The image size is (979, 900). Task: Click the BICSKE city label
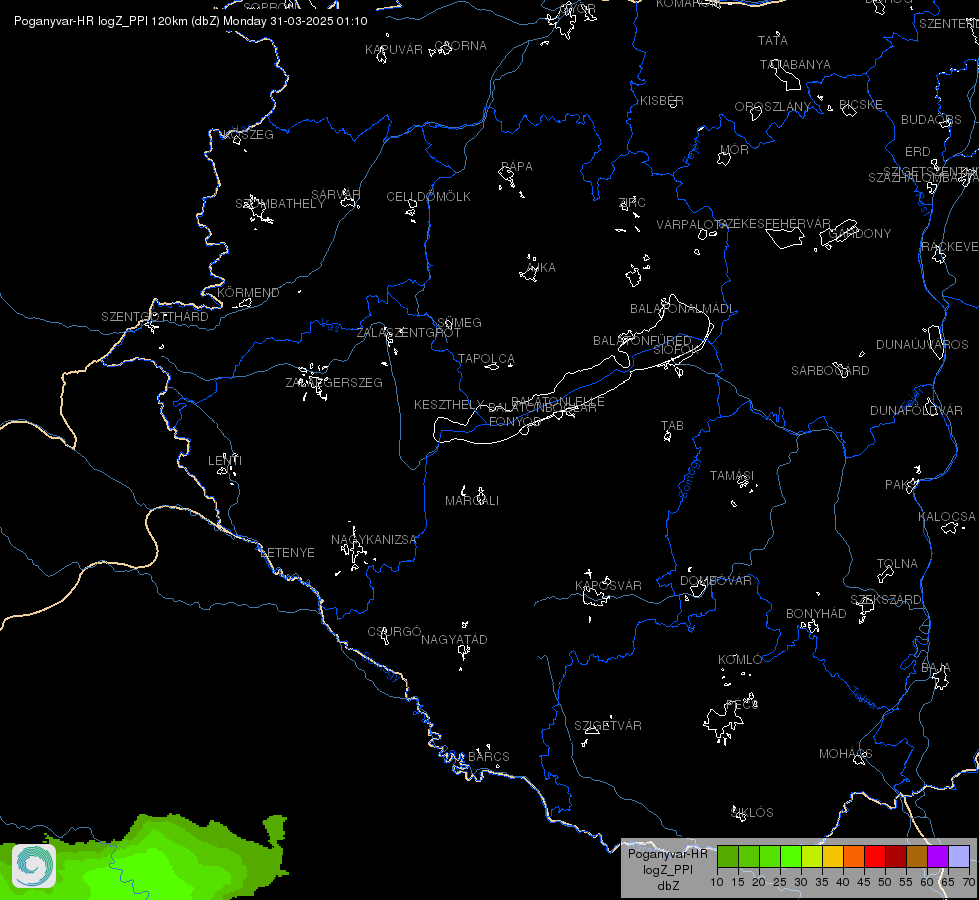pyautogui.click(x=860, y=104)
